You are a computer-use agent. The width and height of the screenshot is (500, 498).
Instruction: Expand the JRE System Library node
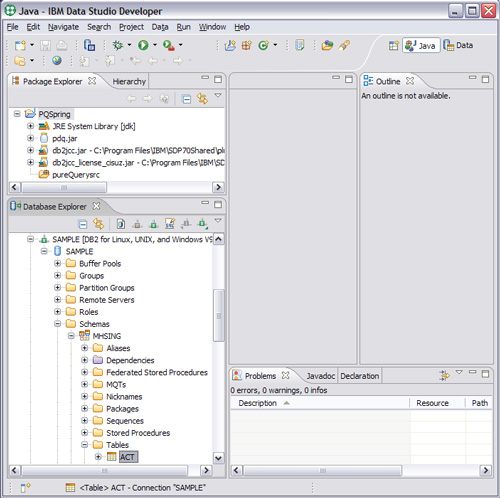tap(30, 126)
